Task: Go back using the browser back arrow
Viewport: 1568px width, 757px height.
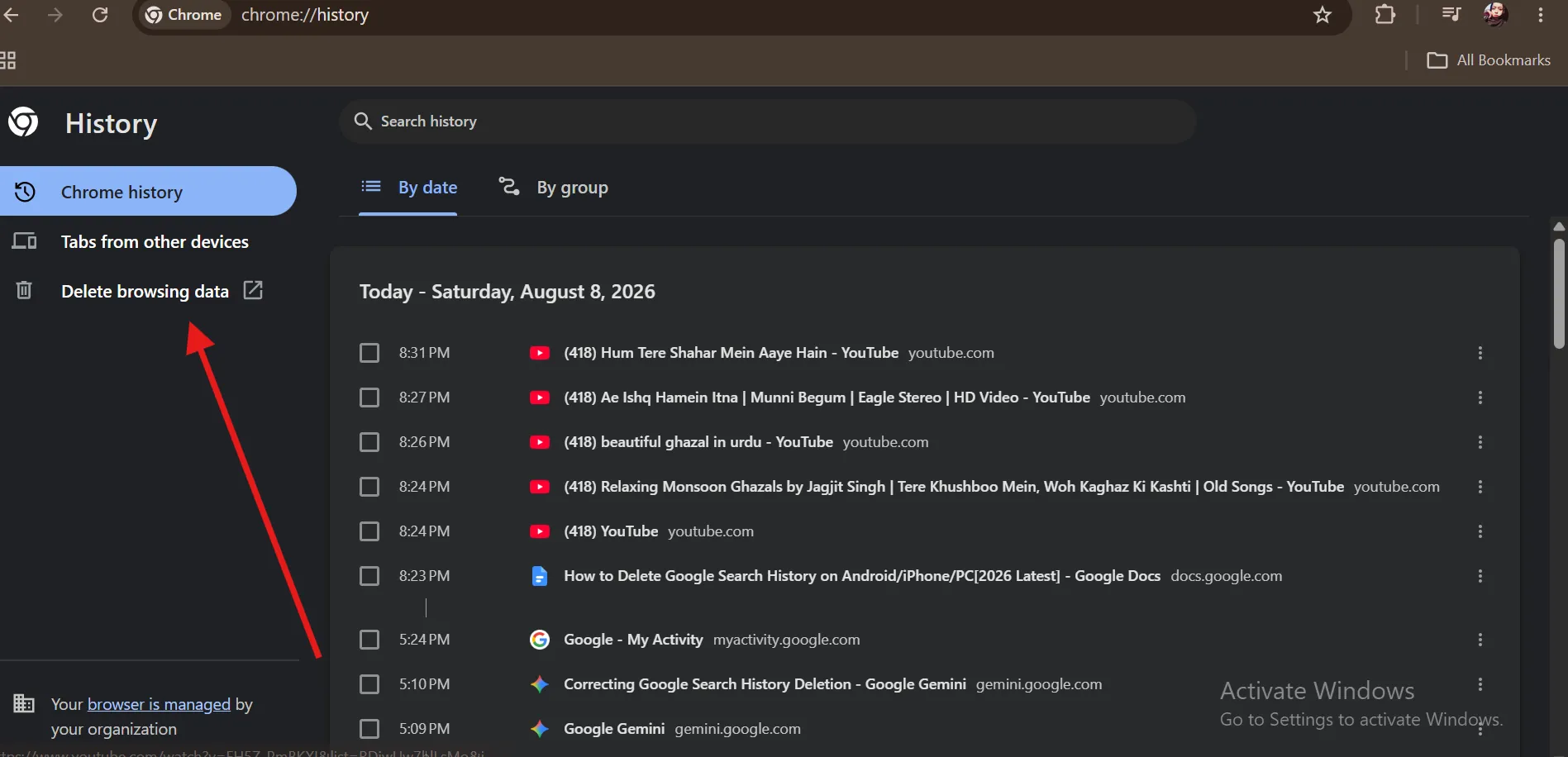Action: 10,15
